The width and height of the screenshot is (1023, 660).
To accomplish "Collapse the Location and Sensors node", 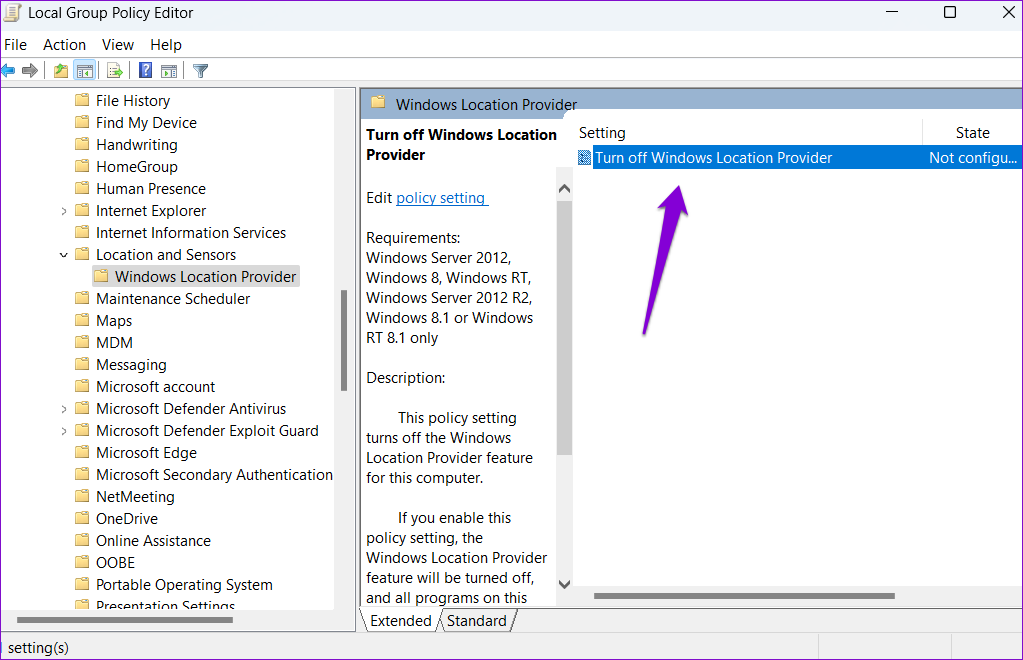I will point(63,255).
